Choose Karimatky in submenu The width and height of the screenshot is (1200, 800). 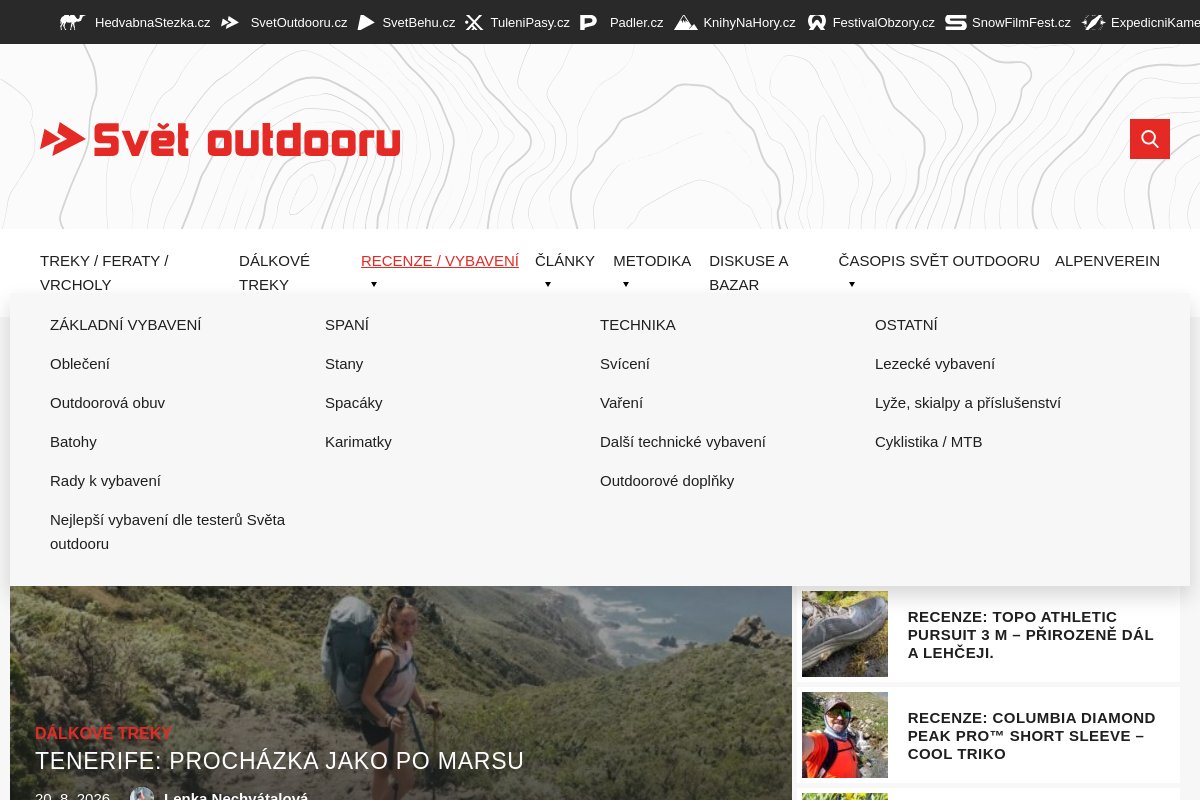tap(358, 441)
